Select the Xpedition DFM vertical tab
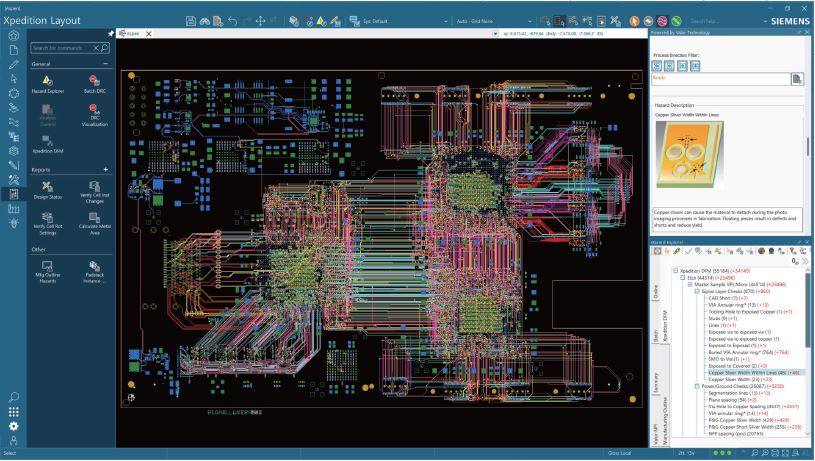Screen dimensions: 815x461 point(664,326)
